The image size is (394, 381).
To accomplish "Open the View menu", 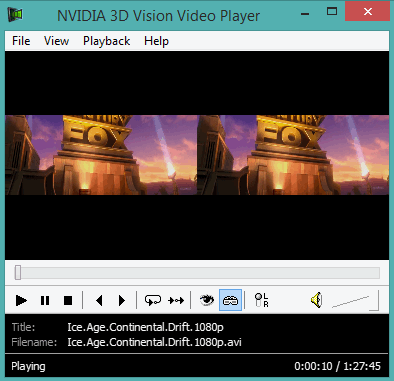I will tap(56, 41).
